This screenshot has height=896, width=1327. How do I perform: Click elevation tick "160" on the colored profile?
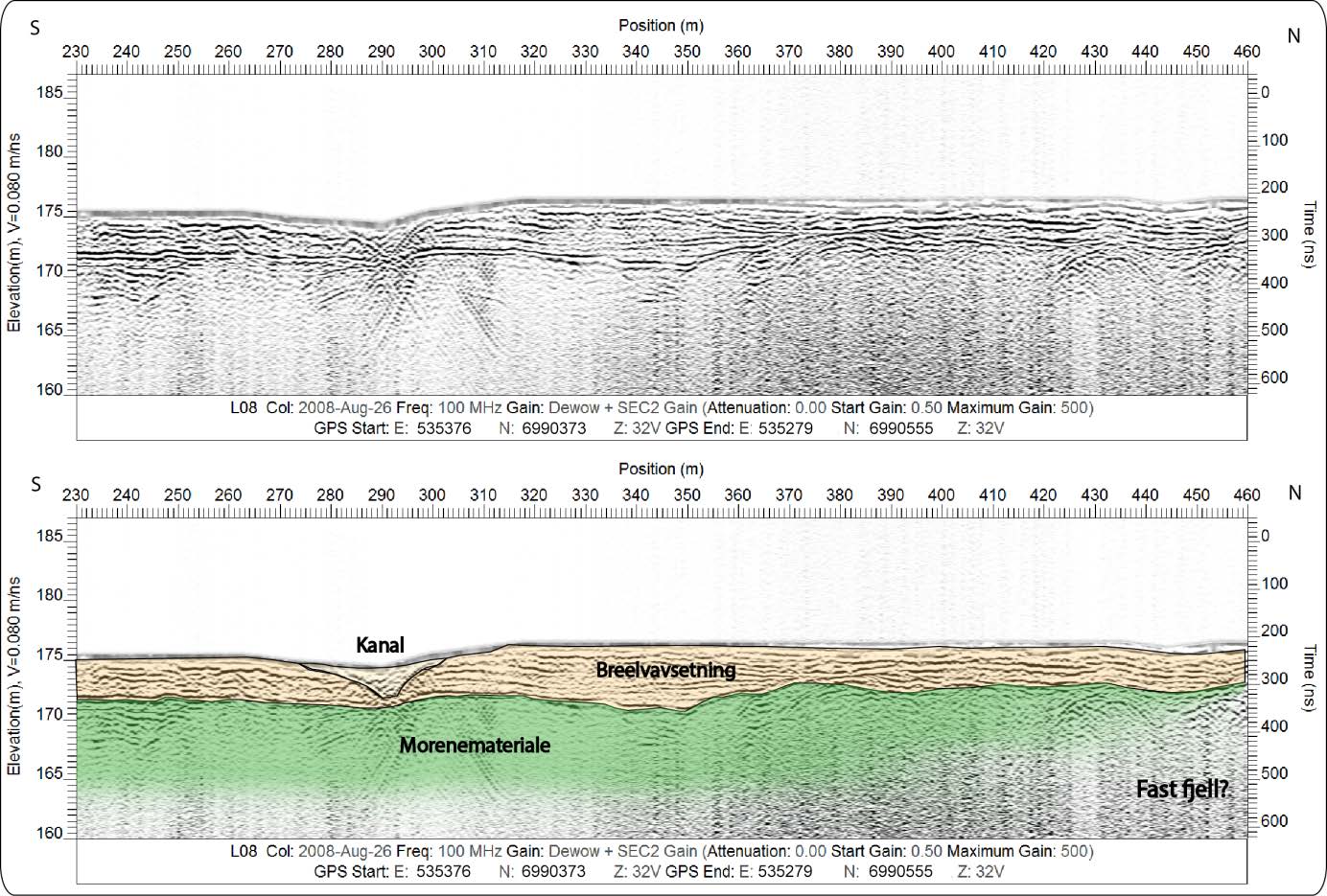(51, 833)
